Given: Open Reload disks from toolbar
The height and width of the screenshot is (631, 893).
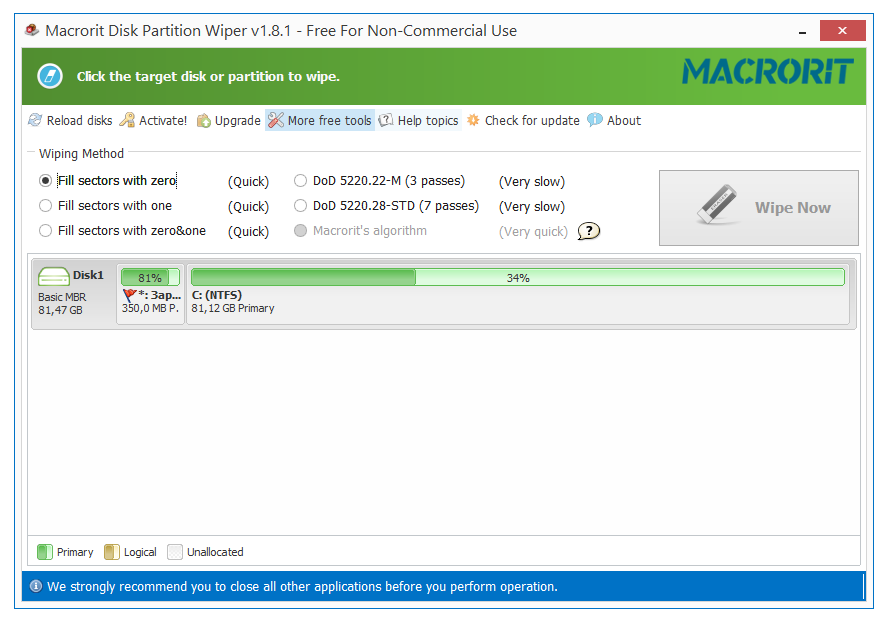Looking at the screenshot, I should 71,120.
